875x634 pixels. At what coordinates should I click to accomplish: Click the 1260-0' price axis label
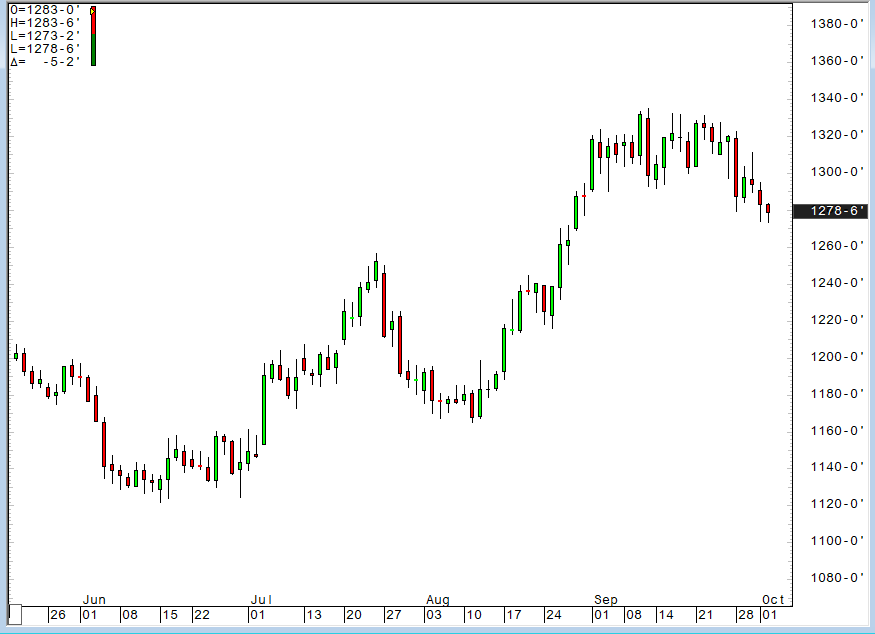click(836, 246)
